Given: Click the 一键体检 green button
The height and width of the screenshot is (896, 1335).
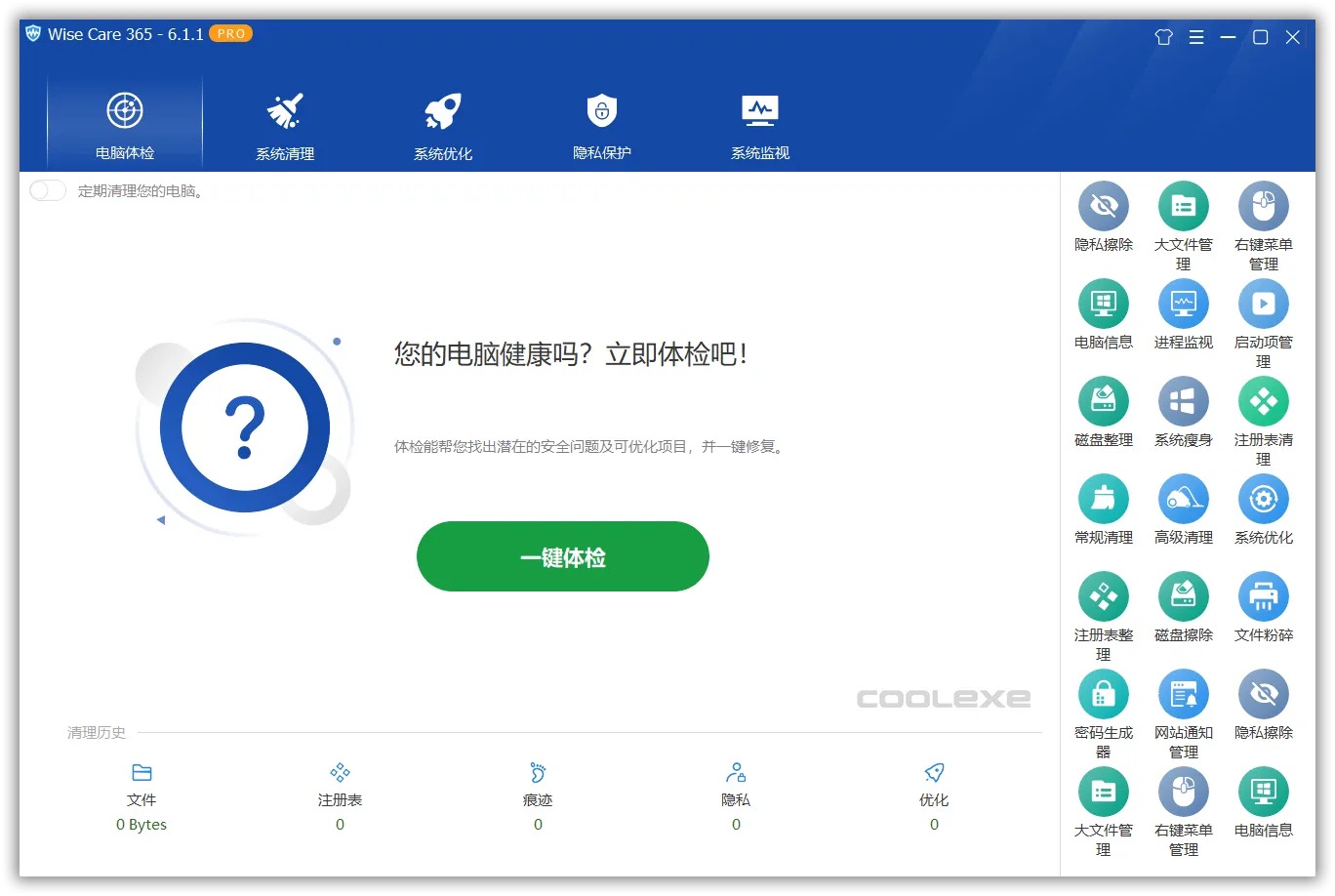Looking at the screenshot, I should tap(562, 556).
